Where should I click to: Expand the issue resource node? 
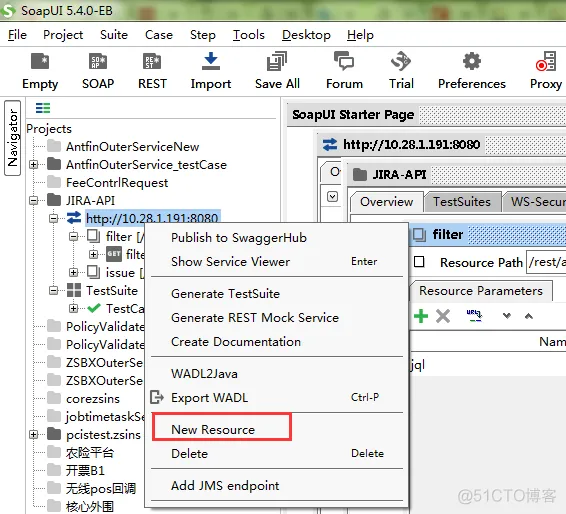pyautogui.click(x=74, y=272)
